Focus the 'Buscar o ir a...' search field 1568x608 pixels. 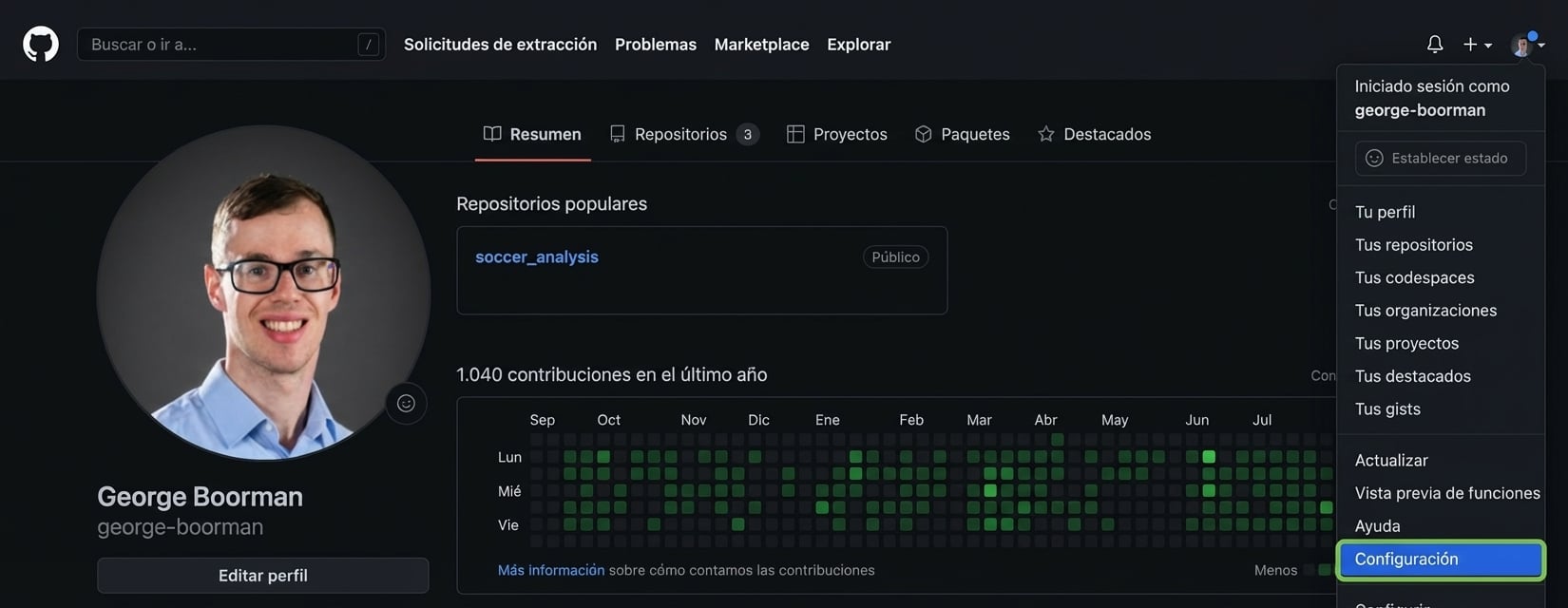tap(231, 45)
